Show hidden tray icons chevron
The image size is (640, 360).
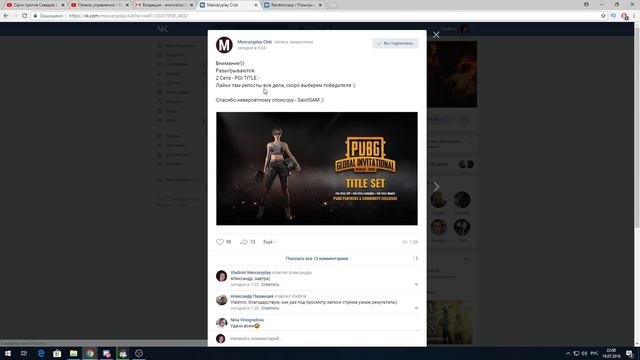click(568, 353)
